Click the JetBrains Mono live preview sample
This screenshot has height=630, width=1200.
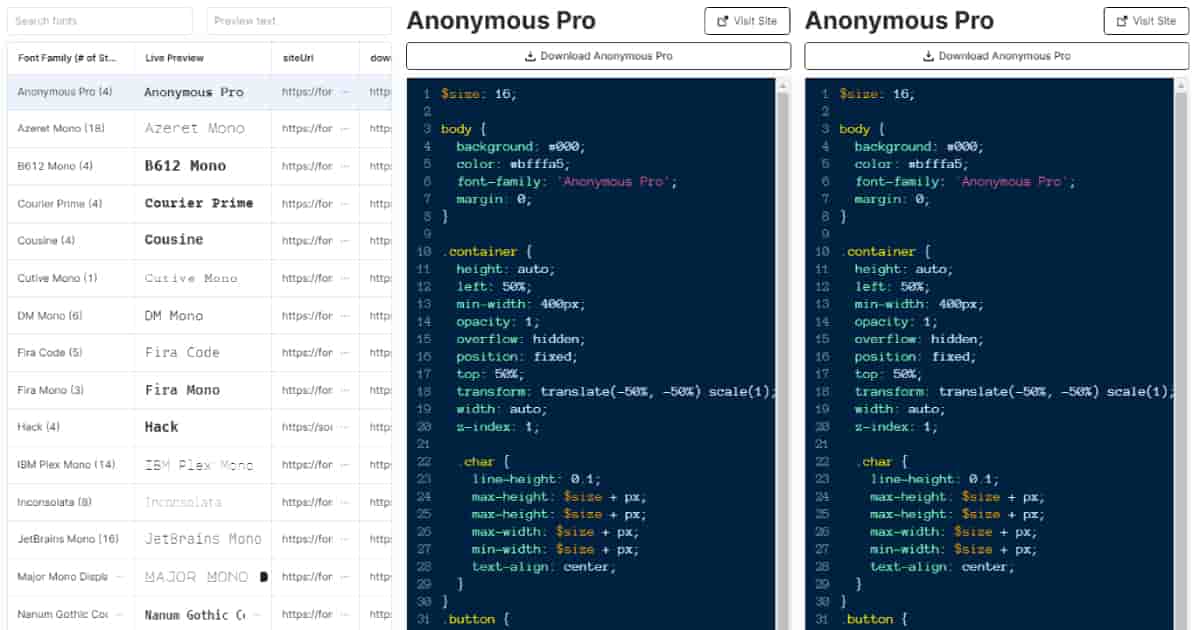coord(203,539)
